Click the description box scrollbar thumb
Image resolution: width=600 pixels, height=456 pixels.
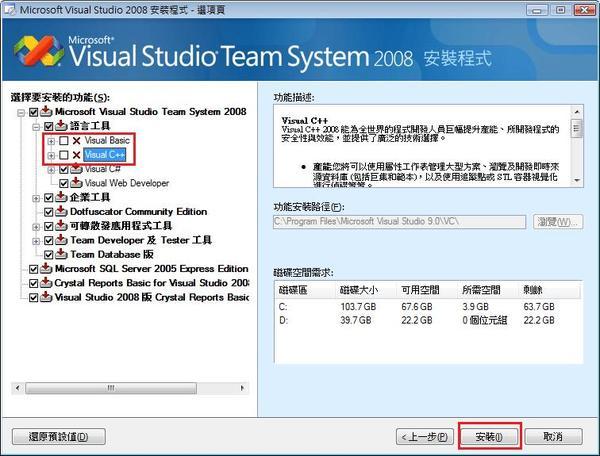577,128
